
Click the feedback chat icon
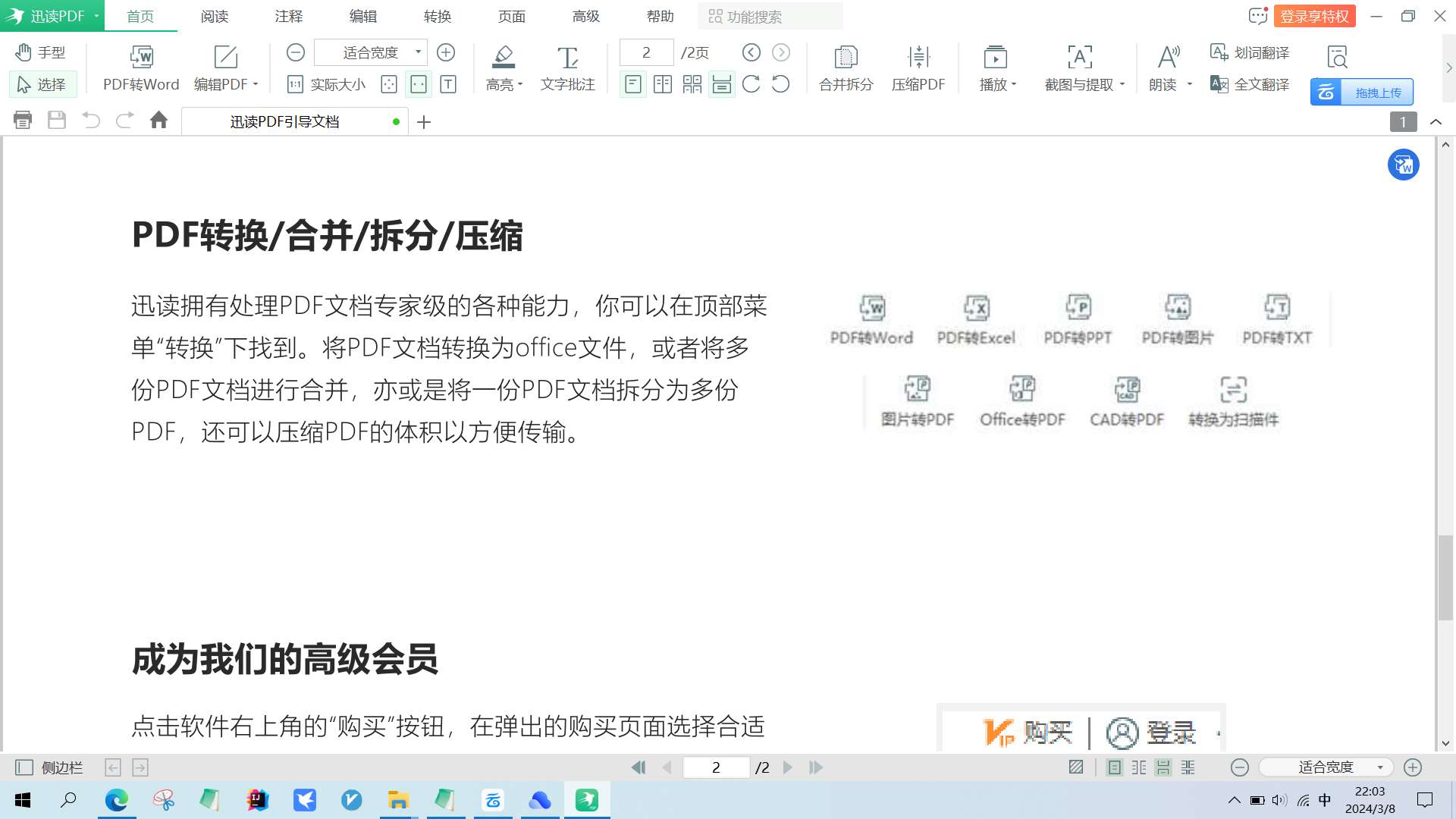coord(1258,16)
